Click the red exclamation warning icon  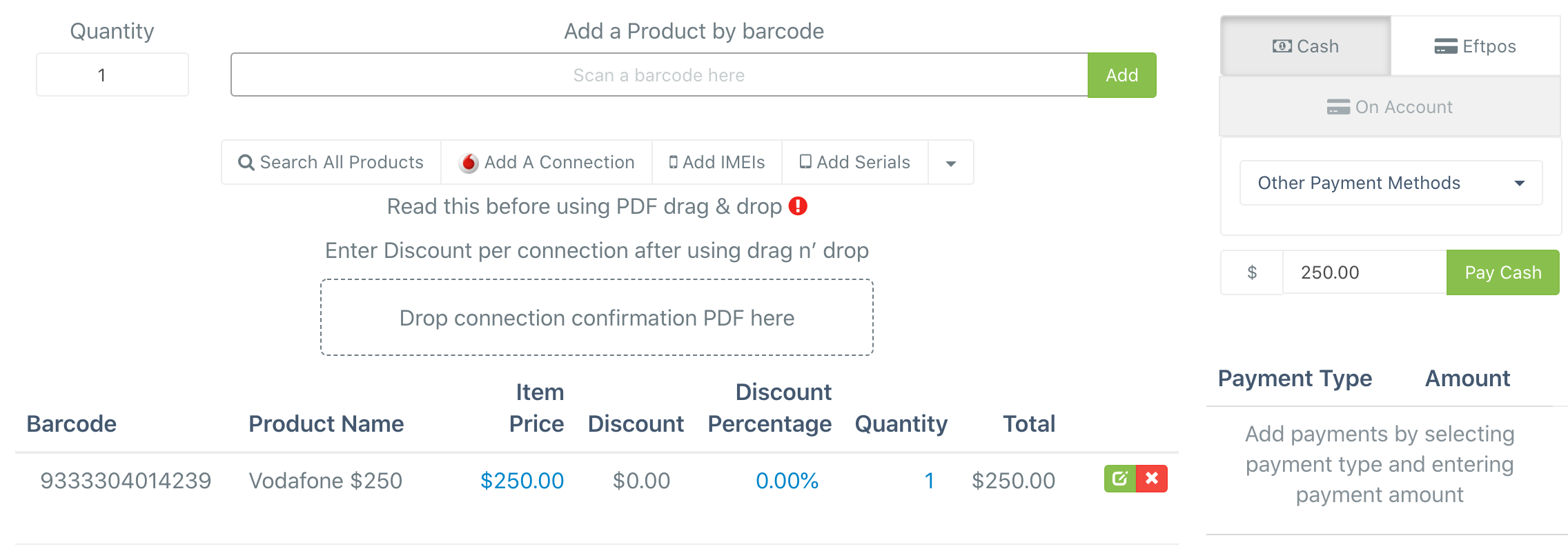click(x=798, y=206)
